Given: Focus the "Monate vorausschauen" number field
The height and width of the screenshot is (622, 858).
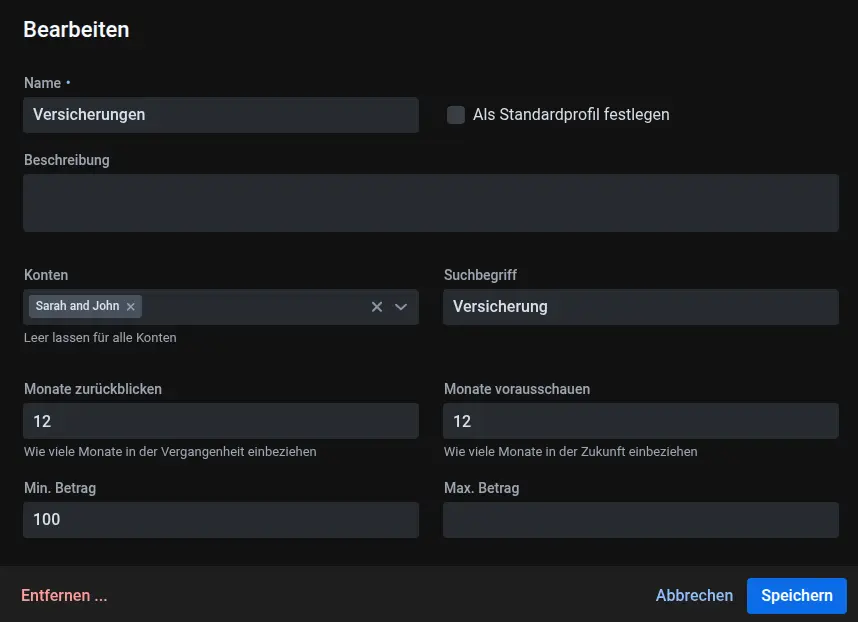Looking at the screenshot, I should [x=640, y=421].
